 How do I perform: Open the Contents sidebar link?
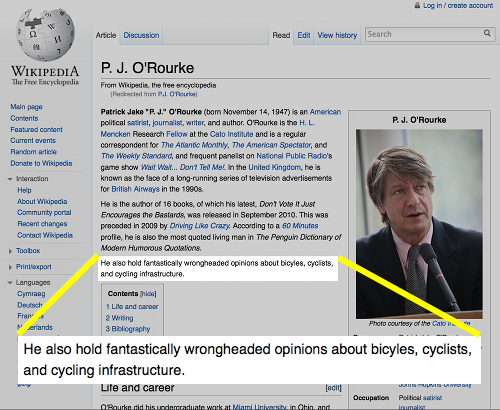[24, 118]
